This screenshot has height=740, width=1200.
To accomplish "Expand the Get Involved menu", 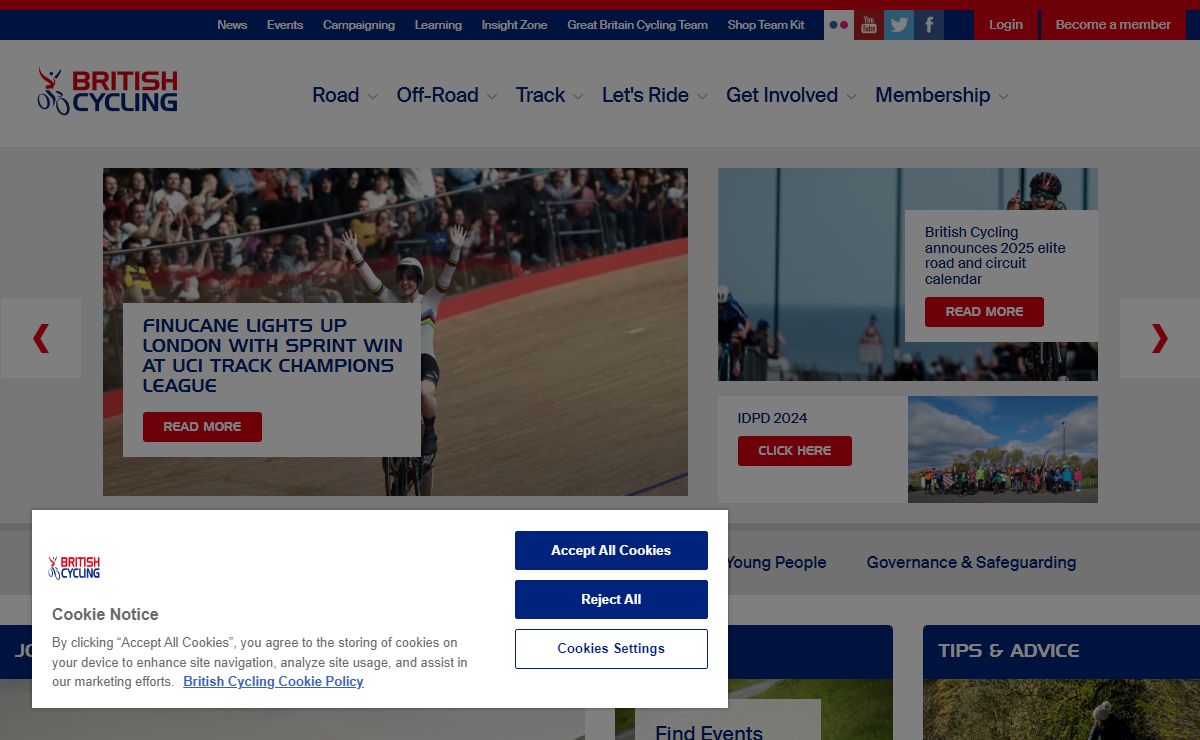I will point(791,95).
